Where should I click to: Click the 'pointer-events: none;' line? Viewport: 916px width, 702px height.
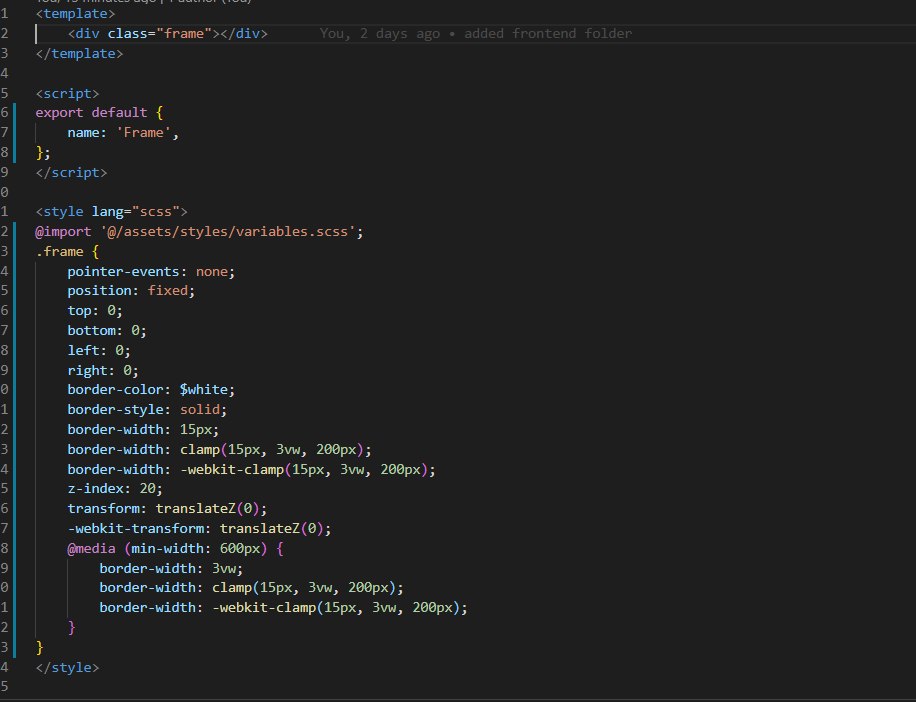pos(151,272)
